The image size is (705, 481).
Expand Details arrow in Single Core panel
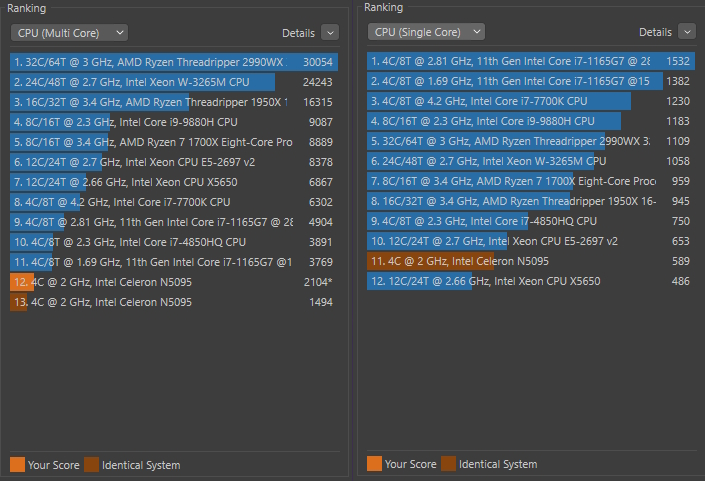(687, 32)
